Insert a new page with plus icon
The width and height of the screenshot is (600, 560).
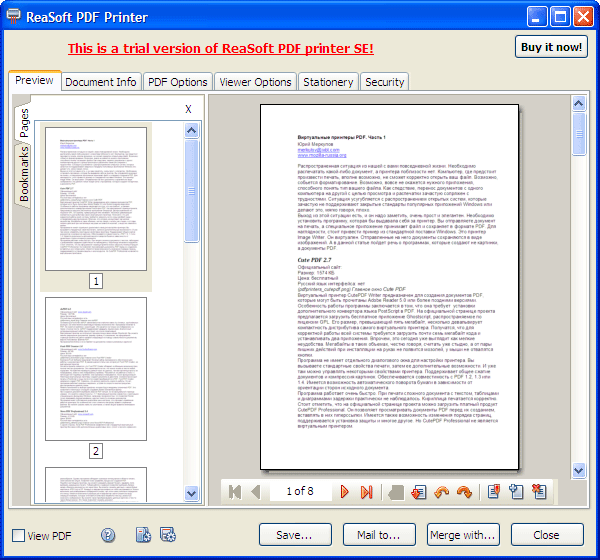(x=516, y=491)
